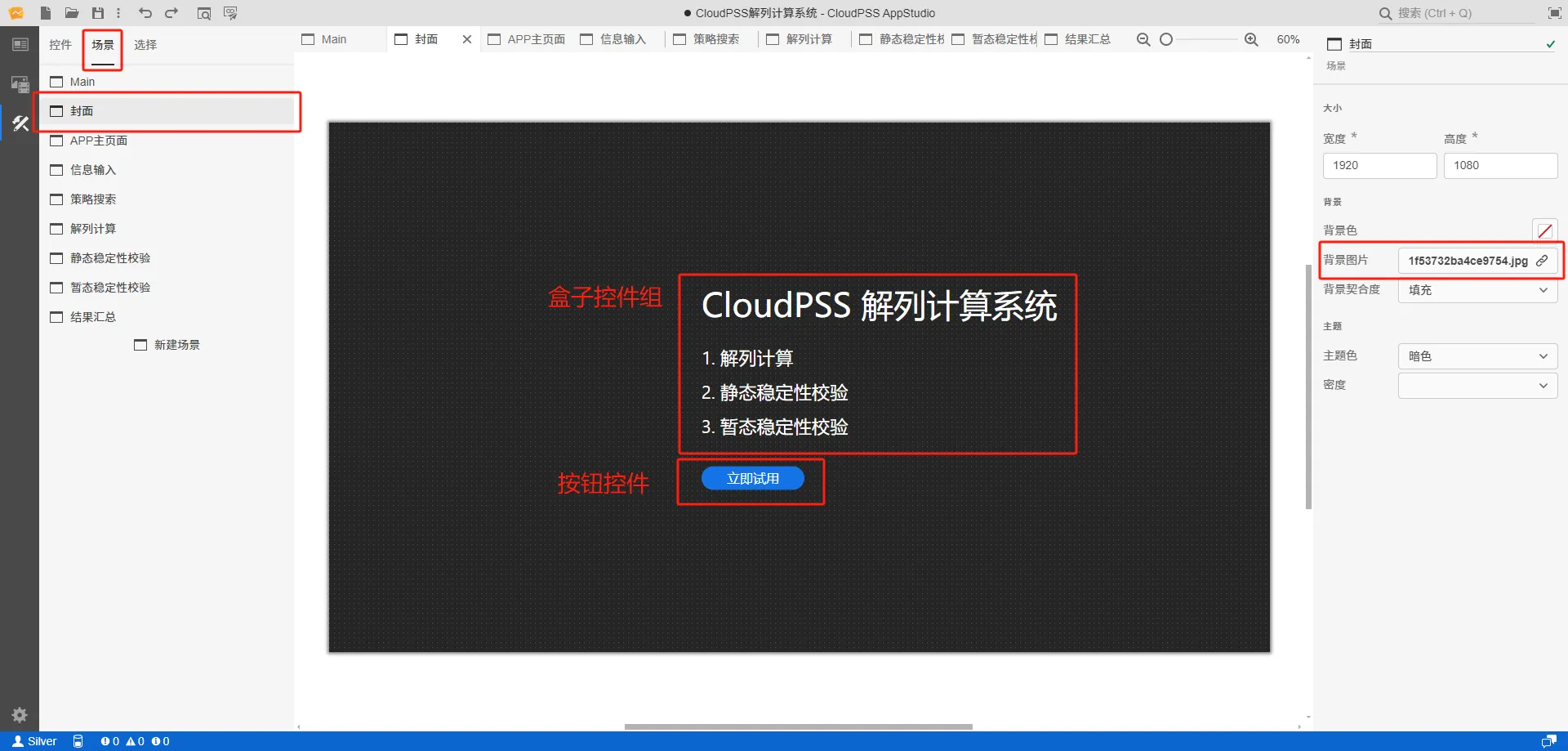This screenshot has height=751, width=1568.
Task: Select the 暂态稳定性校验 scene in the list
Action: click(x=167, y=288)
